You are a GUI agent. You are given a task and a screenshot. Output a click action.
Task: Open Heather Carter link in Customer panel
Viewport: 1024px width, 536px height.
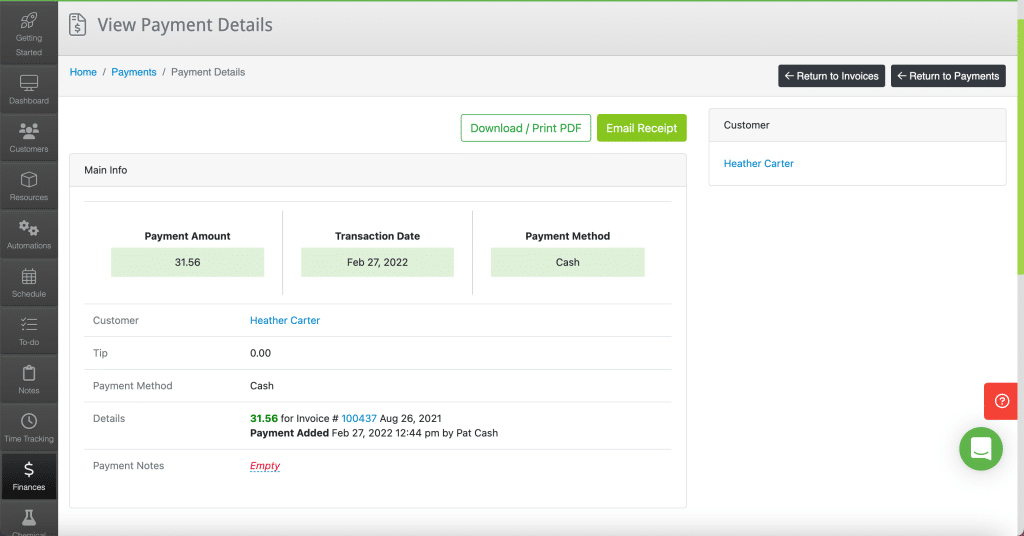758,163
